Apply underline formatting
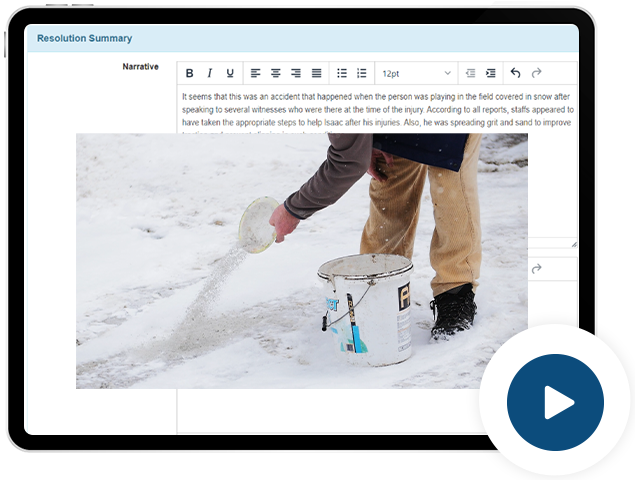635x480 pixels. (x=230, y=73)
